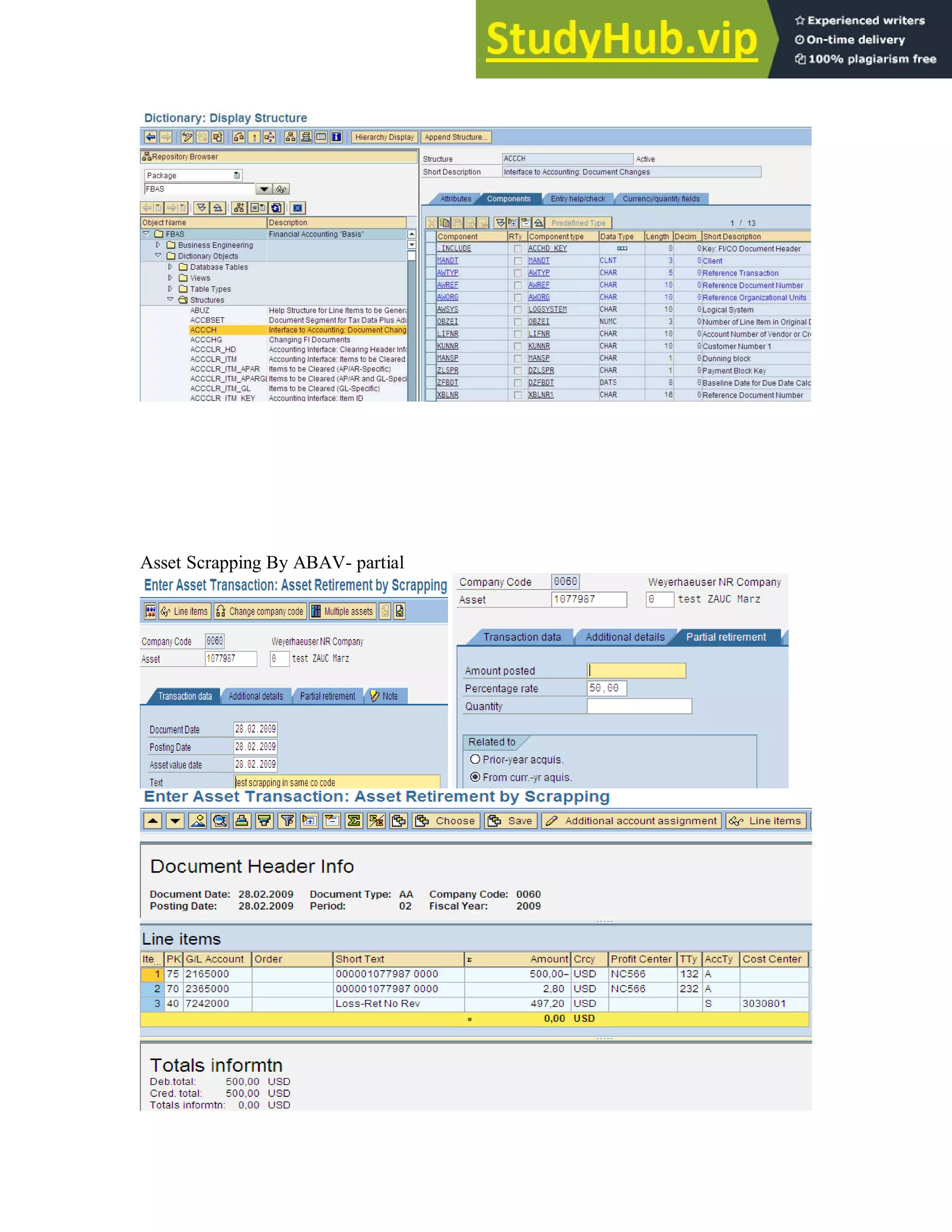The height and width of the screenshot is (1232, 952).
Task: Check the RTy checkbox for MANDT row
Action: tap(518, 261)
